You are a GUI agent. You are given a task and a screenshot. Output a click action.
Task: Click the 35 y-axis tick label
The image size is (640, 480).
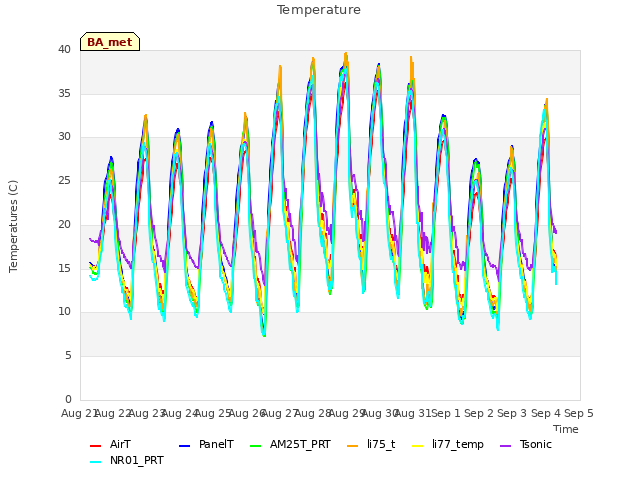pos(64,93)
